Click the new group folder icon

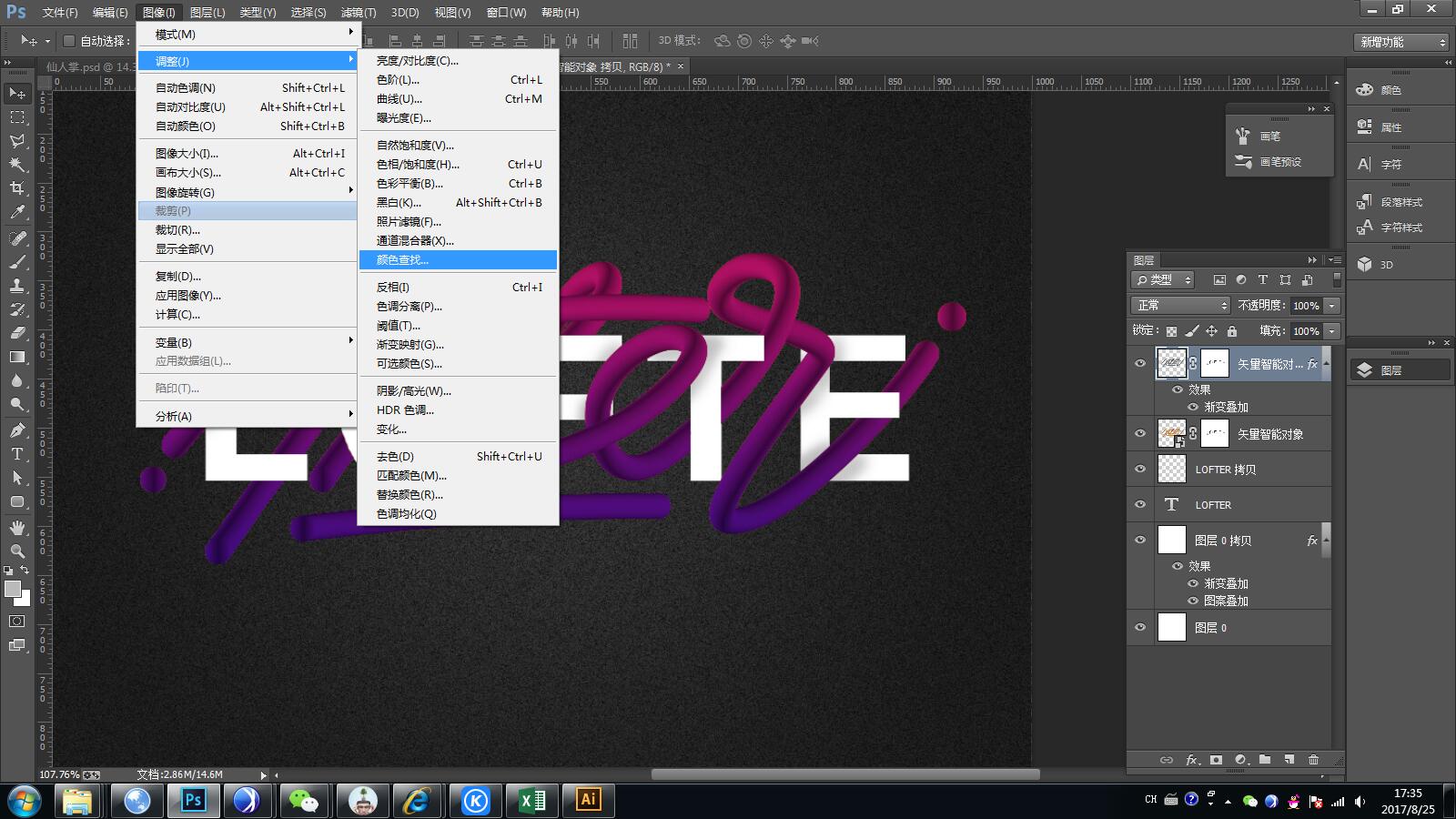coord(1265,760)
